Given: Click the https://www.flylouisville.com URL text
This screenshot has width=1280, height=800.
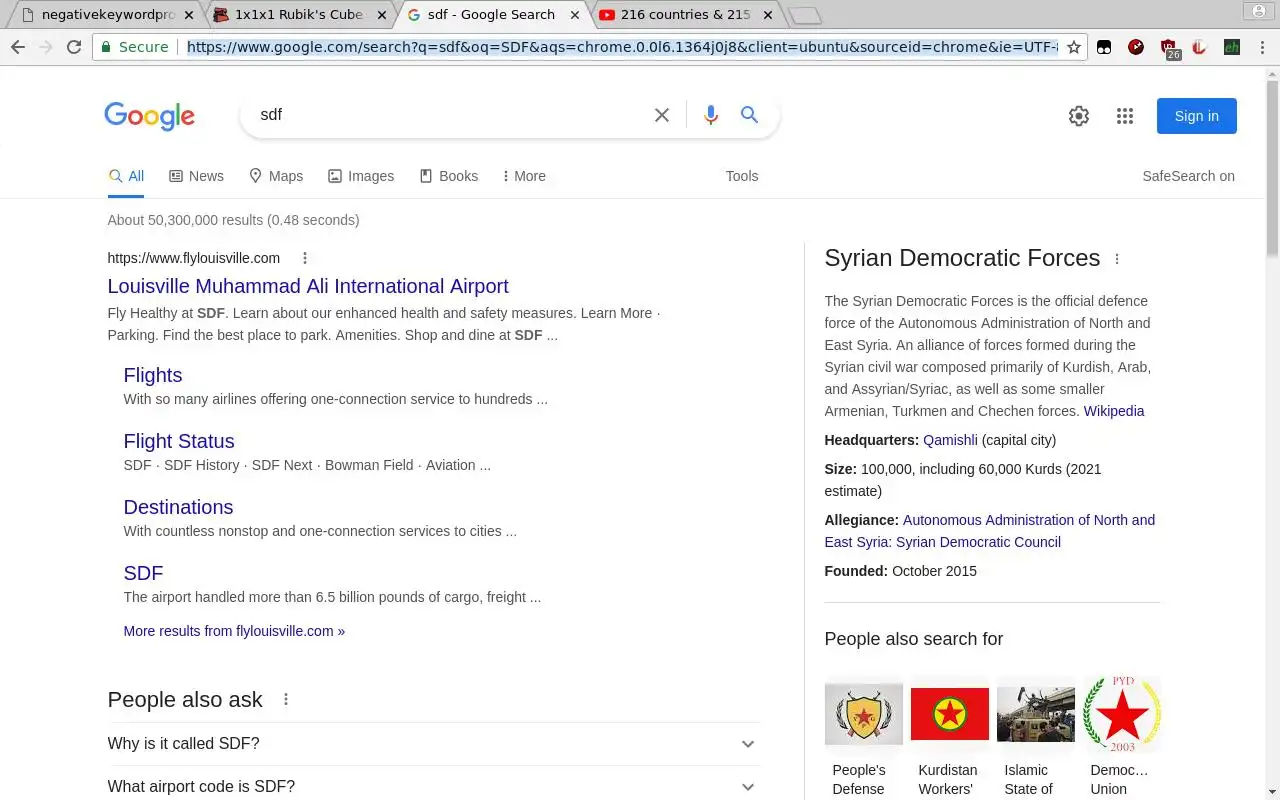Looking at the screenshot, I should pos(194,258).
